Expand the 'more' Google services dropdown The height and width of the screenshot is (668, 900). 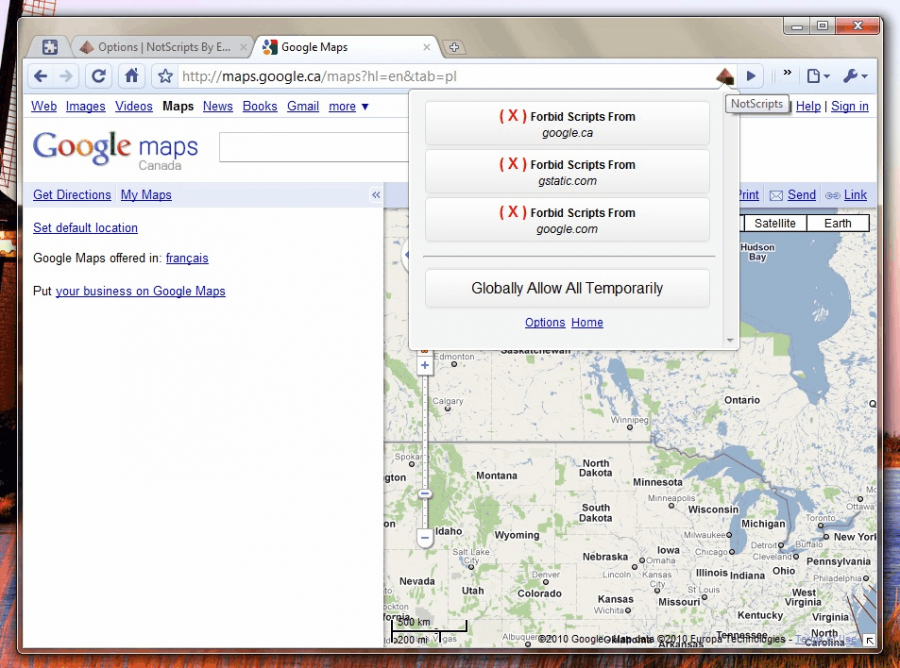(x=349, y=106)
